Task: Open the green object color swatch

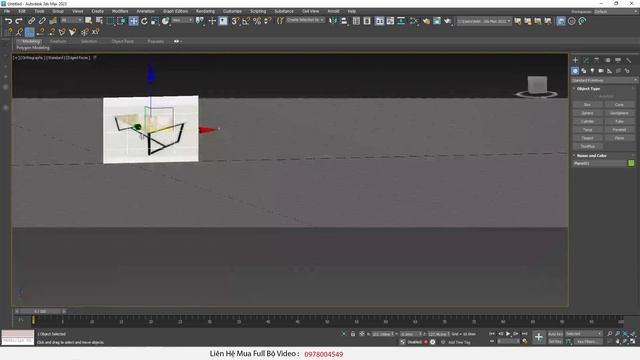Action: pos(631,163)
